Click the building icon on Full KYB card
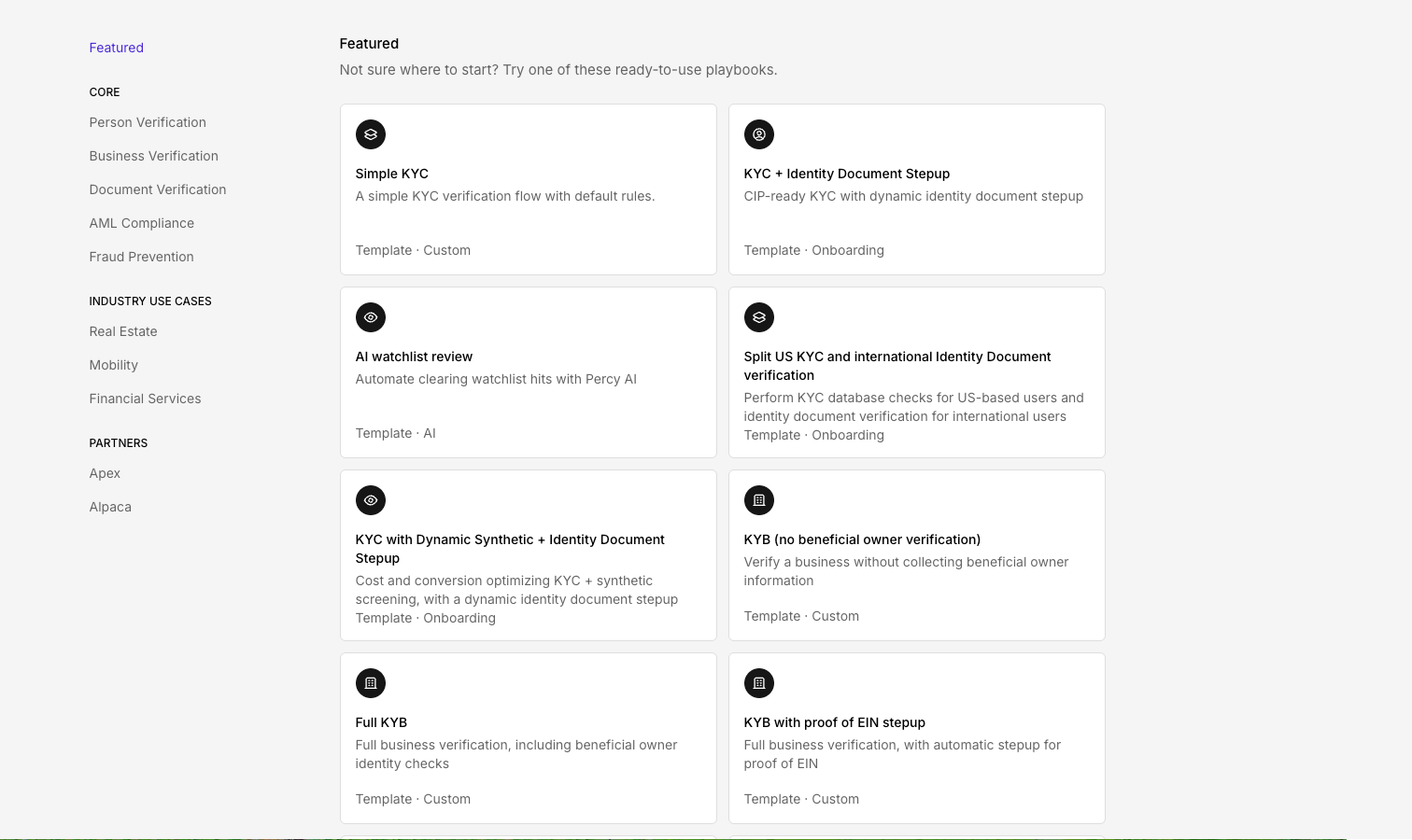The image size is (1412, 840). click(x=371, y=683)
